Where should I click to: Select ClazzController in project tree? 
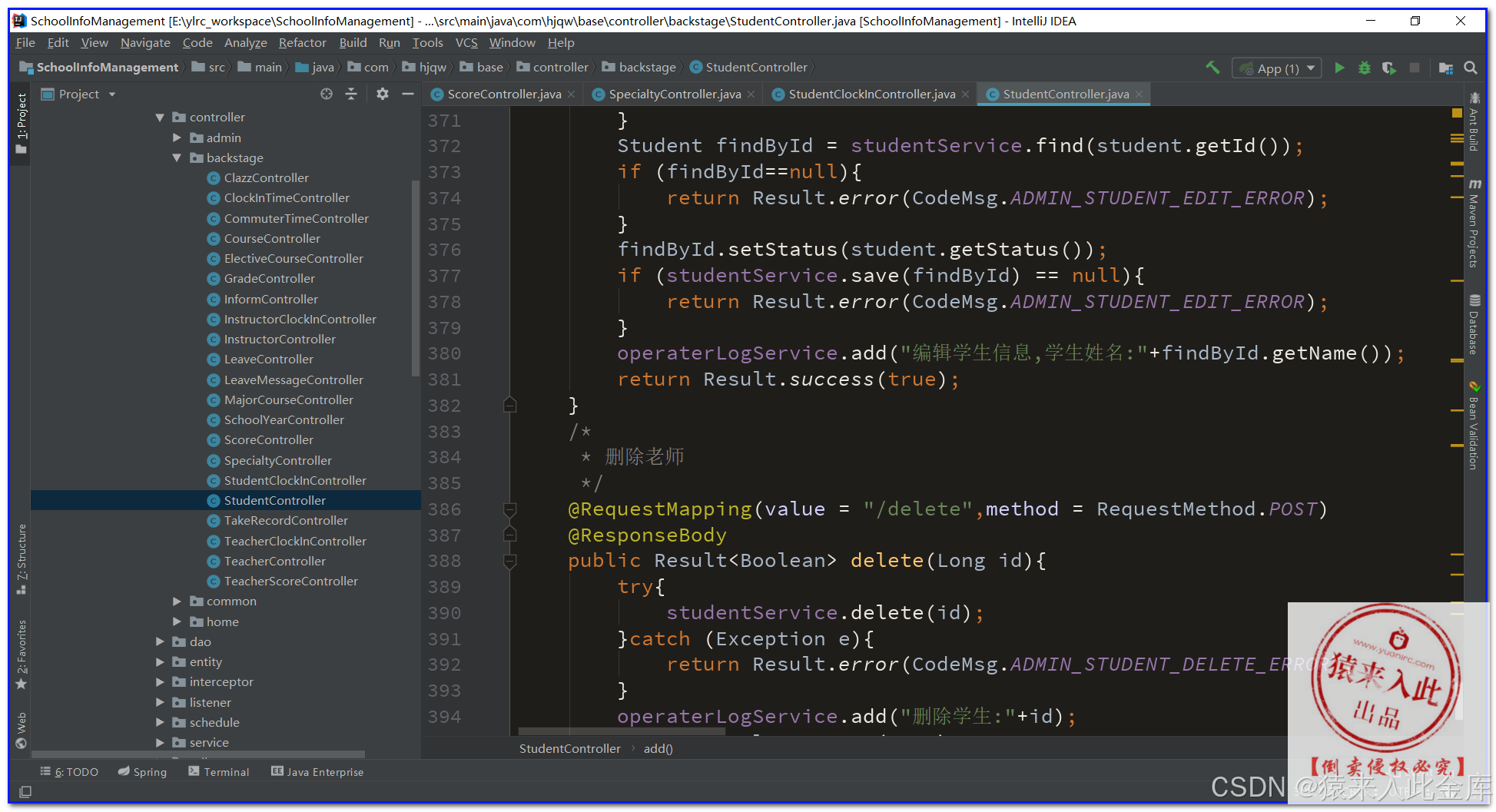click(x=267, y=177)
